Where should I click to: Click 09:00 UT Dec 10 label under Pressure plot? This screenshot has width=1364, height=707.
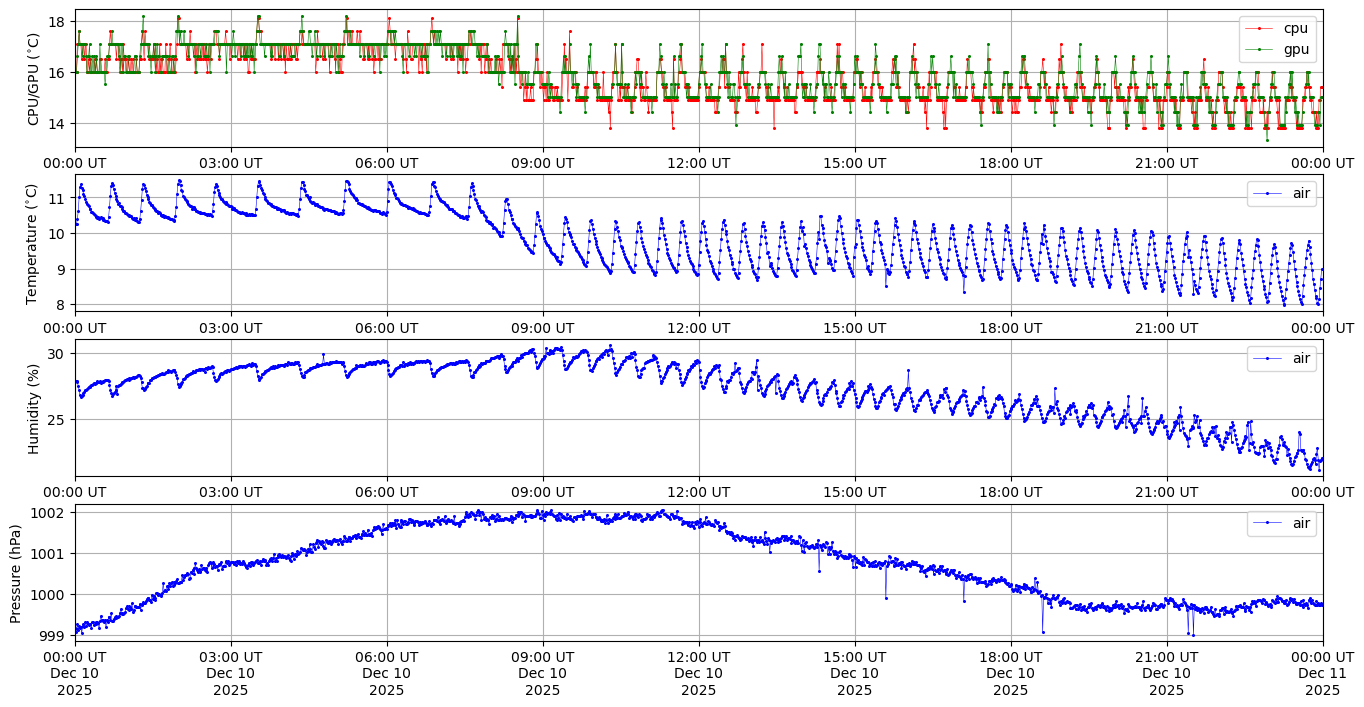click(543, 673)
